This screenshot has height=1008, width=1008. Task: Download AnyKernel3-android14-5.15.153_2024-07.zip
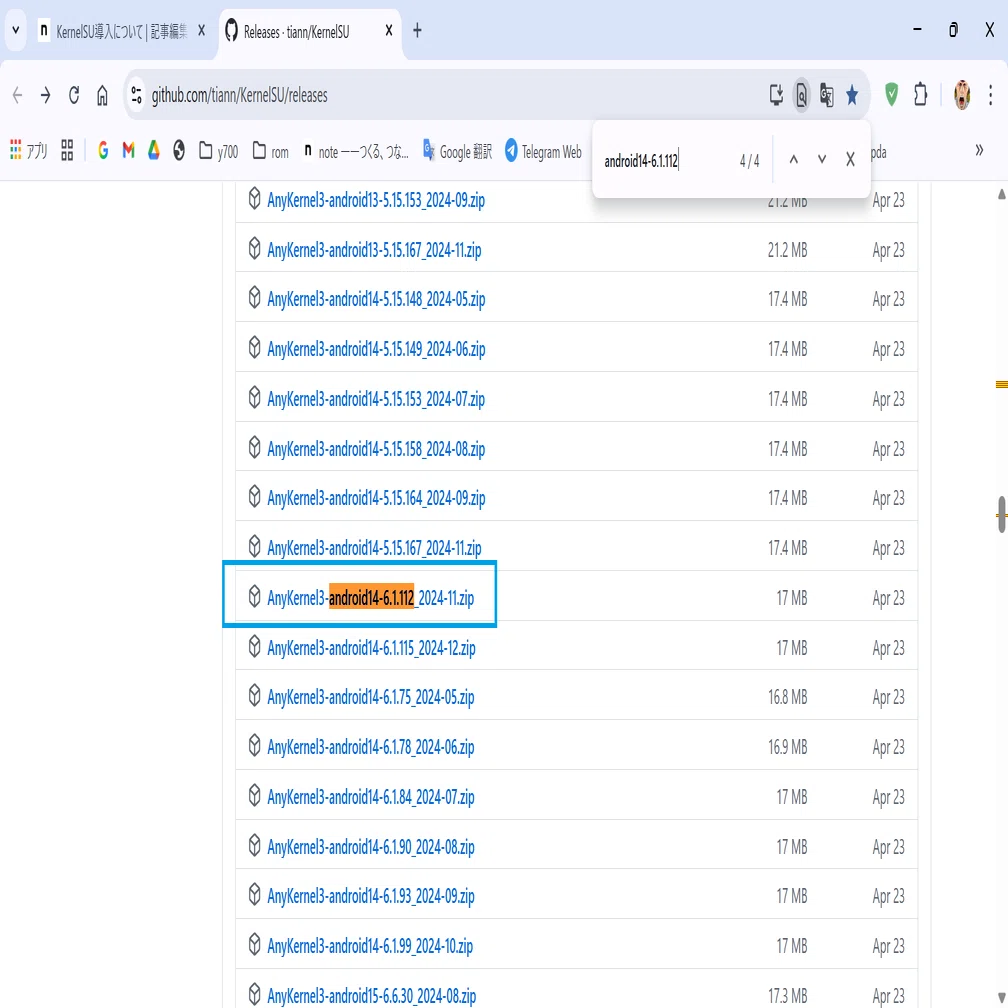[376, 400]
